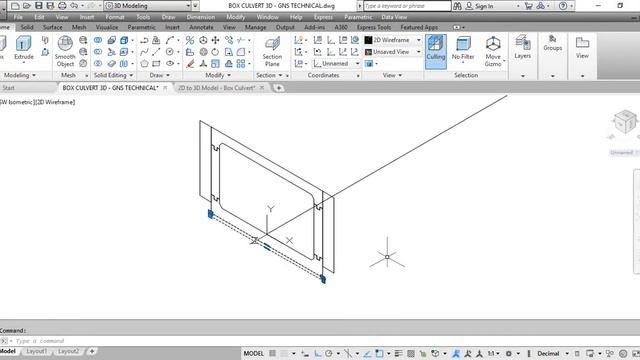640x360 pixels.
Task: Toggle polar tracking in status bar
Action: pyautogui.click(x=329, y=353)
